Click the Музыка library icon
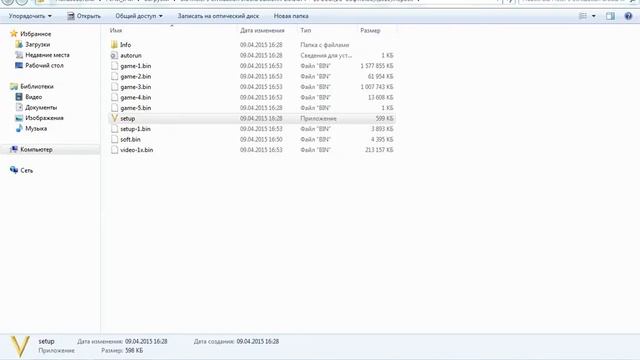Viewport: 640px width, 360px height. point(19,128)
